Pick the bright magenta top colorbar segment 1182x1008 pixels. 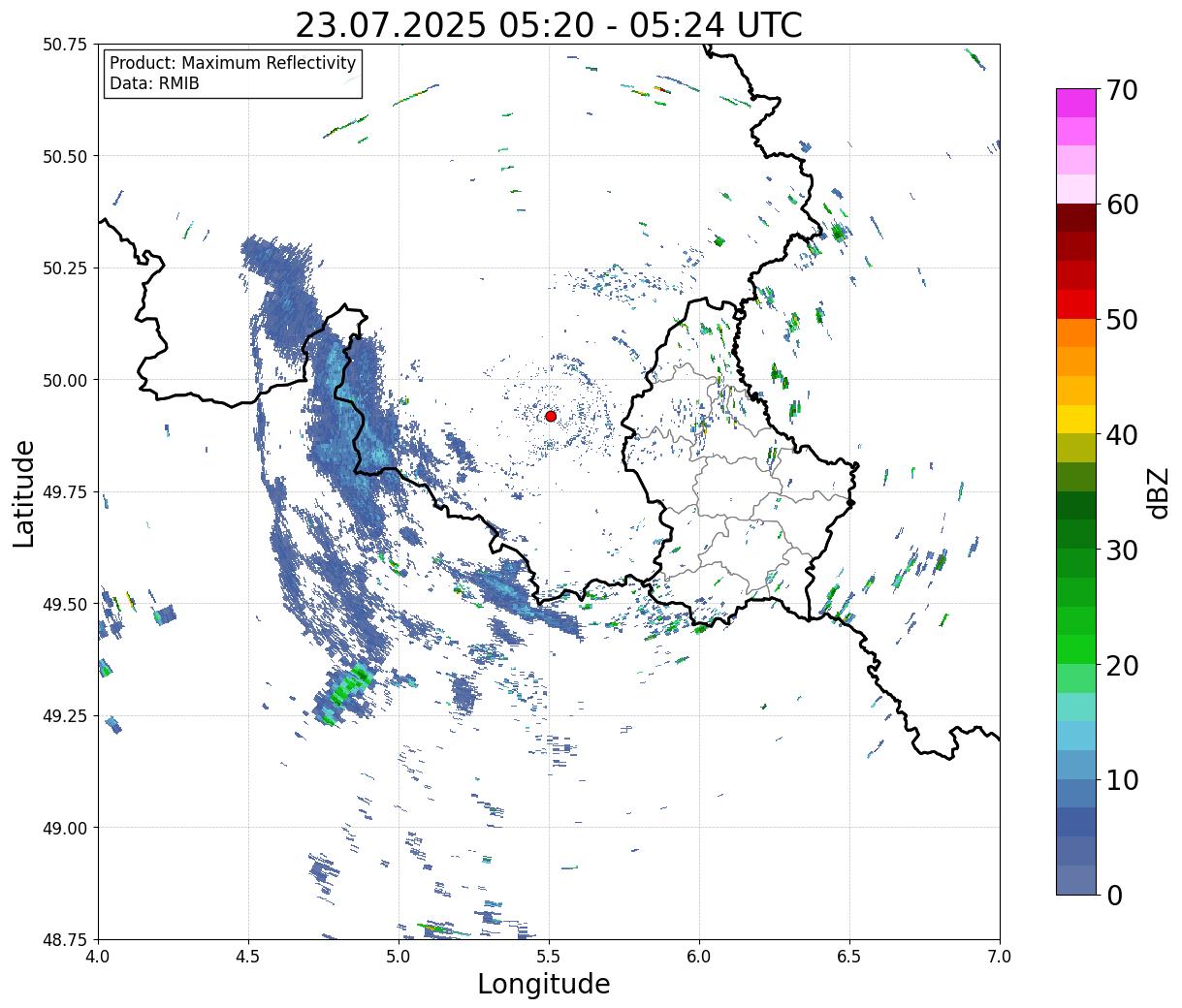(x=1076, y=103)
